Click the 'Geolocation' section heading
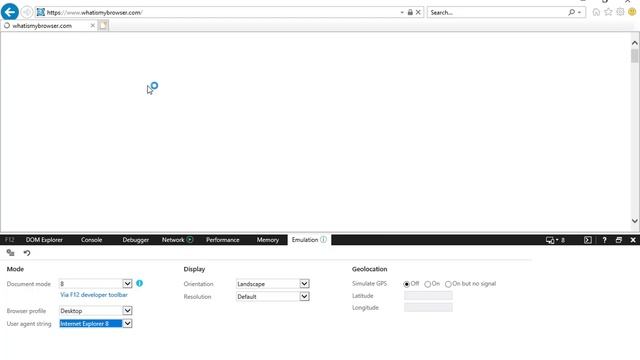 click(369, 269)
